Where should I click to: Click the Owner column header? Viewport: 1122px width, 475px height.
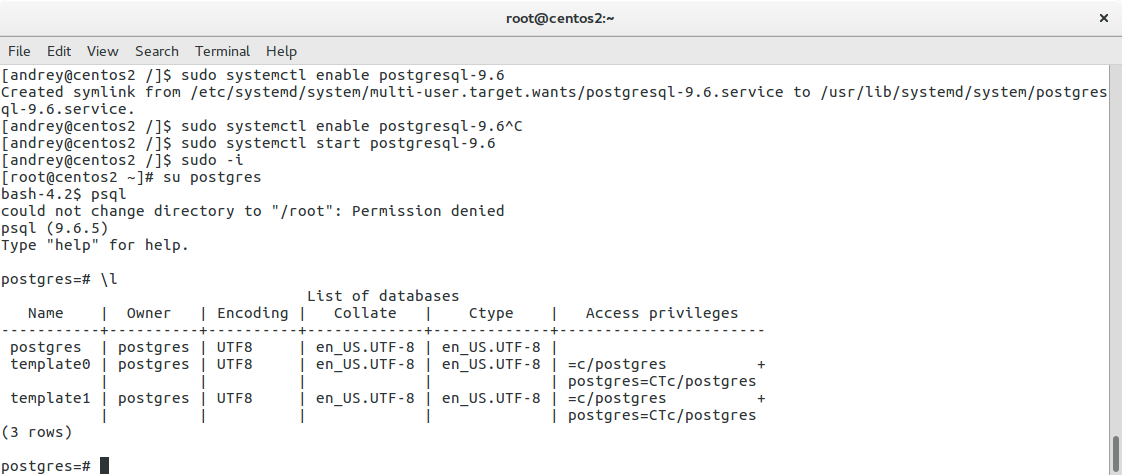point(149,313)
